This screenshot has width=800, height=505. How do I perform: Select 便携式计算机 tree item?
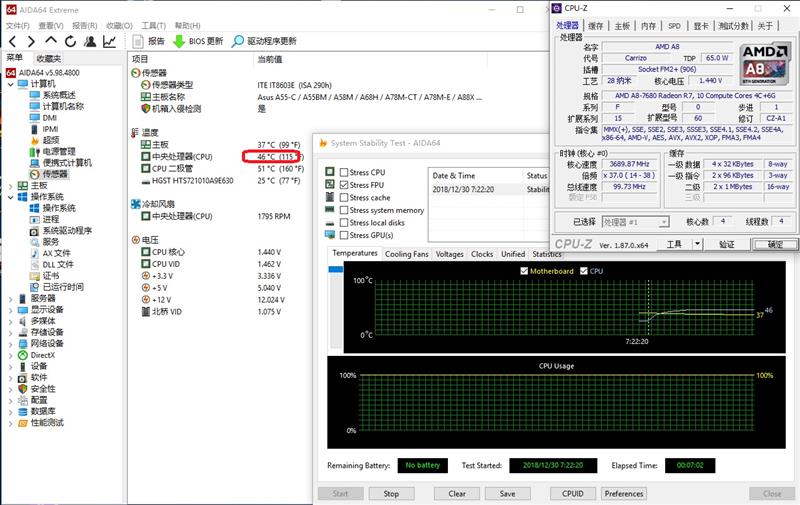tap(67, 162)
